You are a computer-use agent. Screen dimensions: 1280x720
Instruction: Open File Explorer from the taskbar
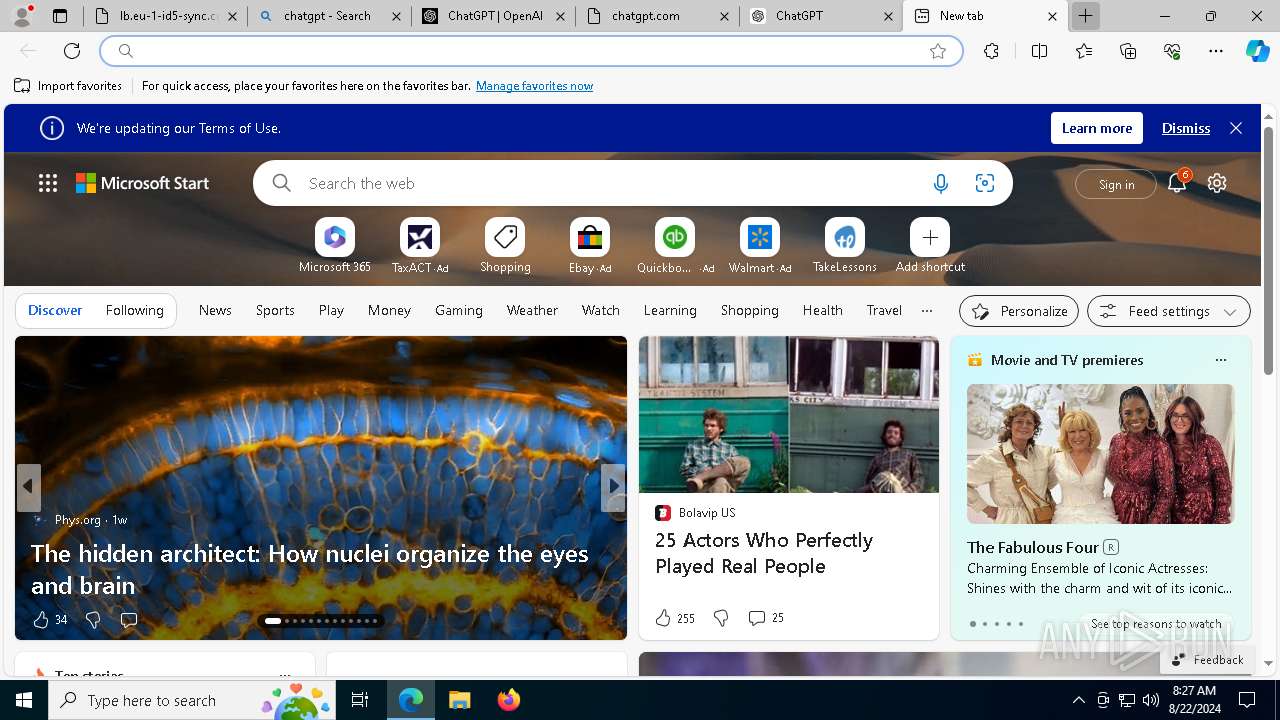click(x=459, y=700)
